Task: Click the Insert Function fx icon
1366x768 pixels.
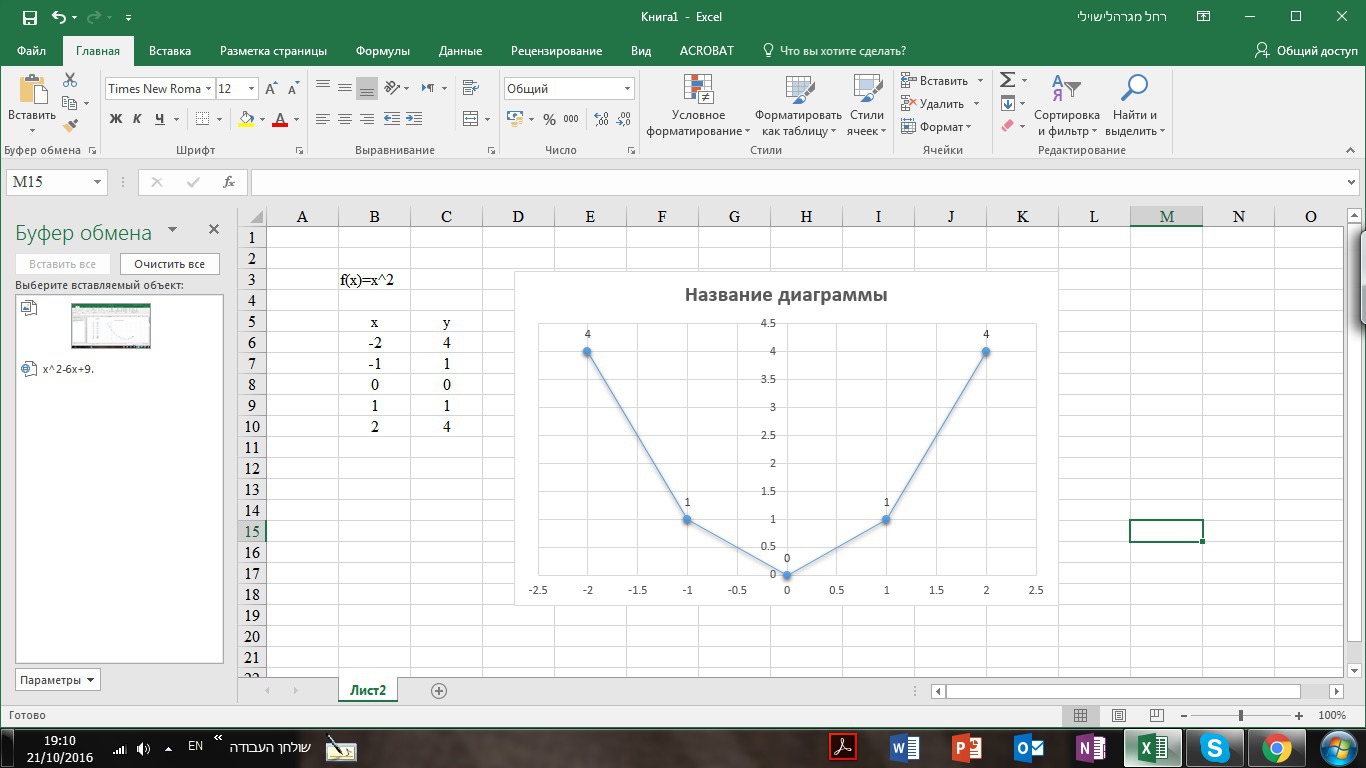Action: click(x=229, y=182)
